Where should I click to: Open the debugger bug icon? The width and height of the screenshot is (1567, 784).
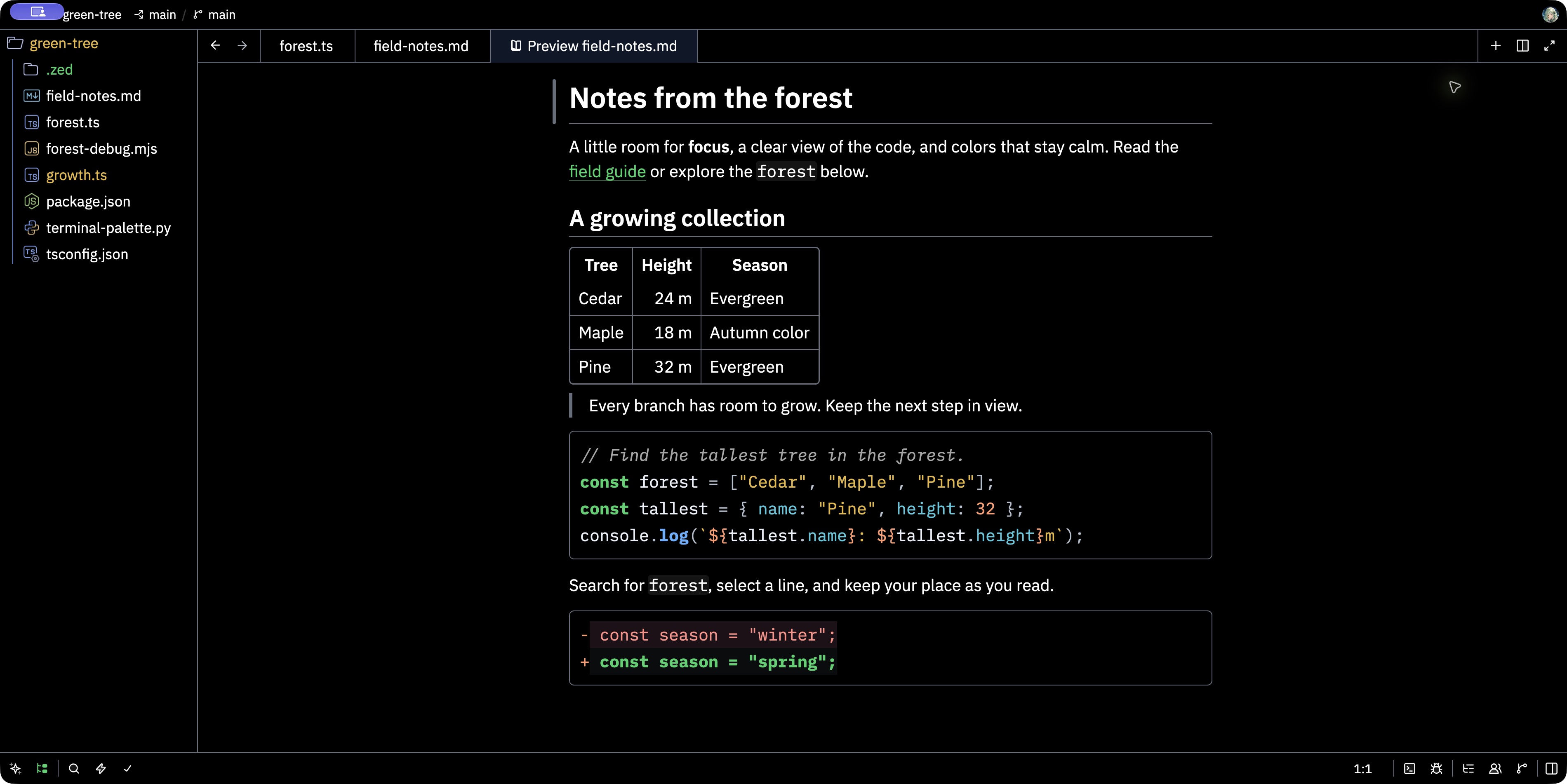pos(1436,768)
